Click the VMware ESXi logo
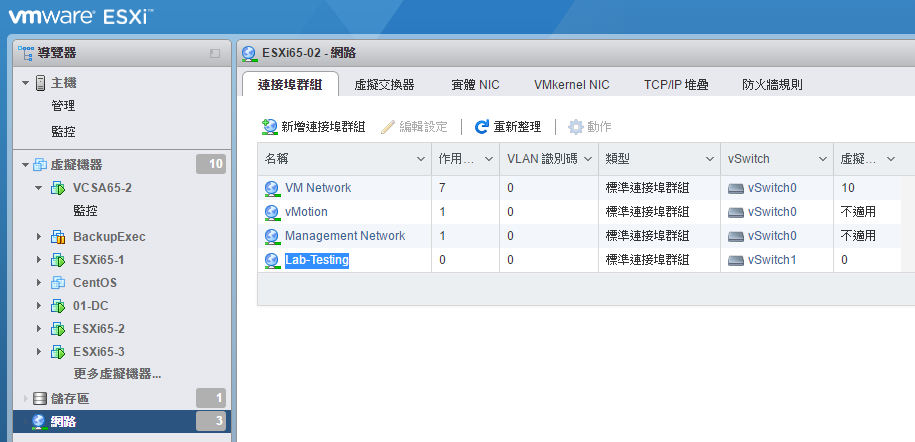The height and width of the screenshot is (442, 915). coord(80,16)
